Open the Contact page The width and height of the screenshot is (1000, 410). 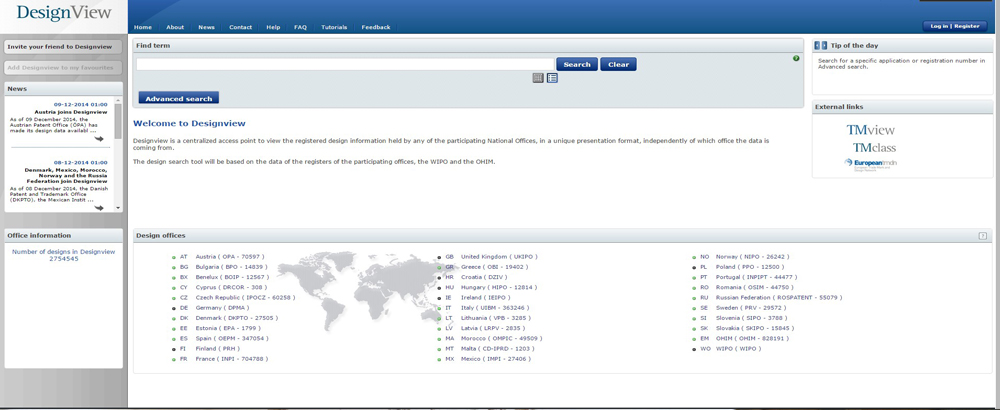coord(240,27)
